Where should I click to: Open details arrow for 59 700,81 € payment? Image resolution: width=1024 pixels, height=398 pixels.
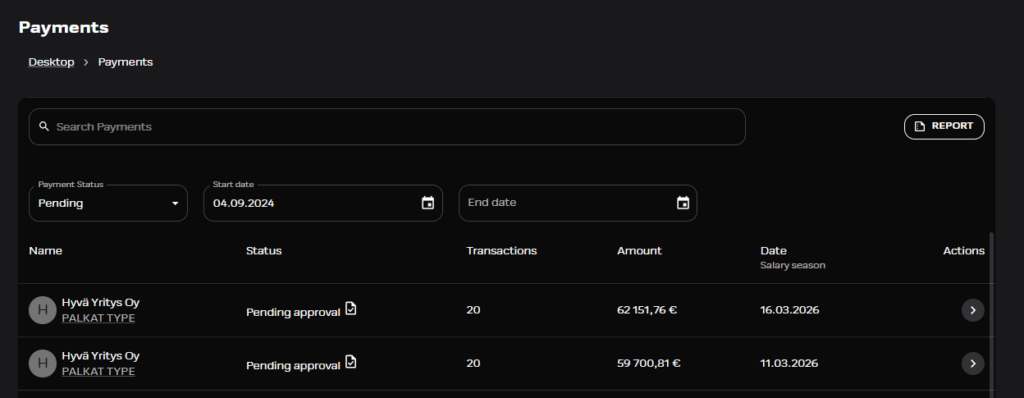point(972,363)
